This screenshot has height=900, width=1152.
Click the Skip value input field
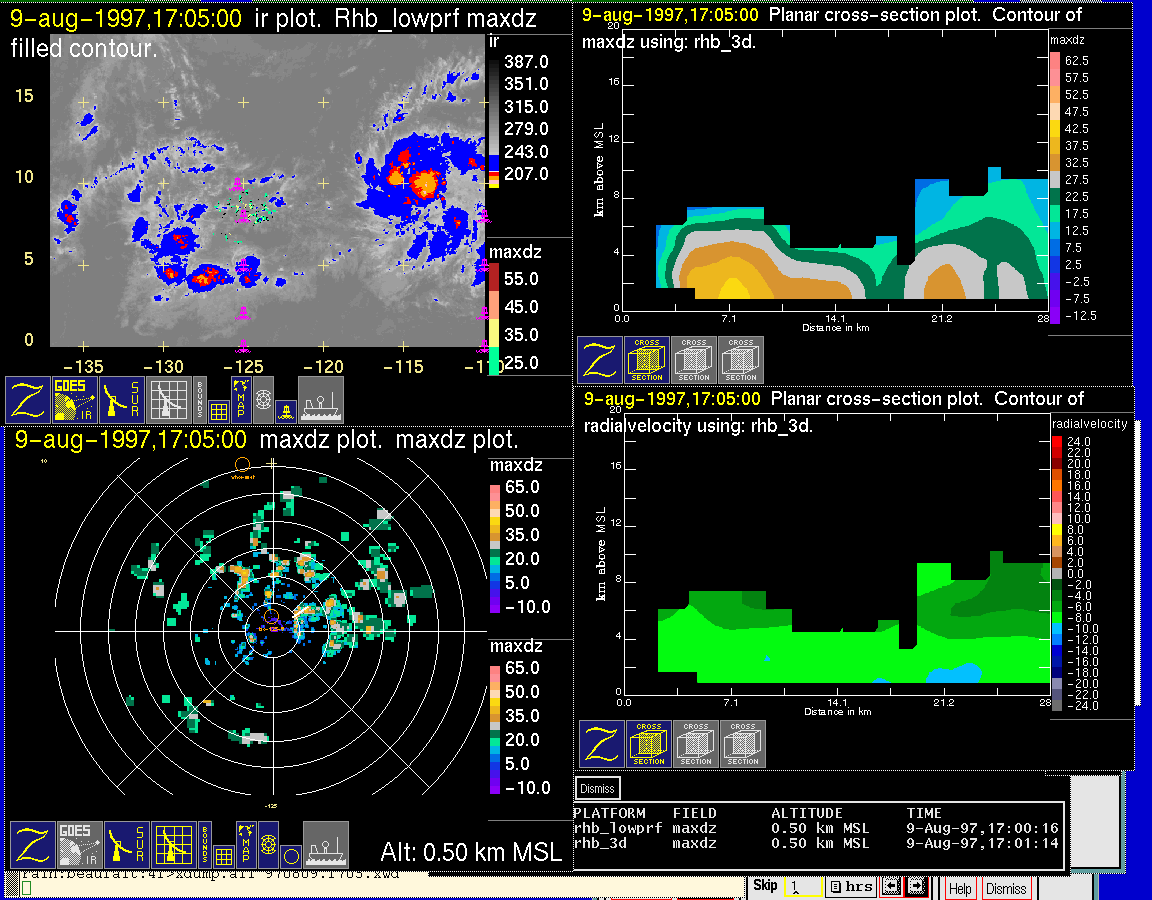[802, 887]
